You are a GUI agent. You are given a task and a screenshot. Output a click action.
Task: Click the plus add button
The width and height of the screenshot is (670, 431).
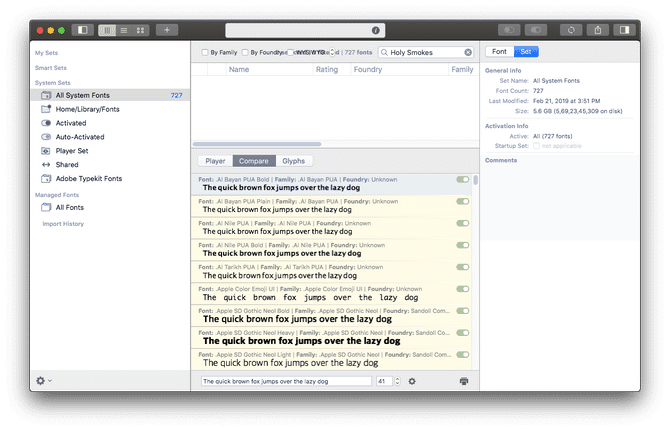pos(167,30)
